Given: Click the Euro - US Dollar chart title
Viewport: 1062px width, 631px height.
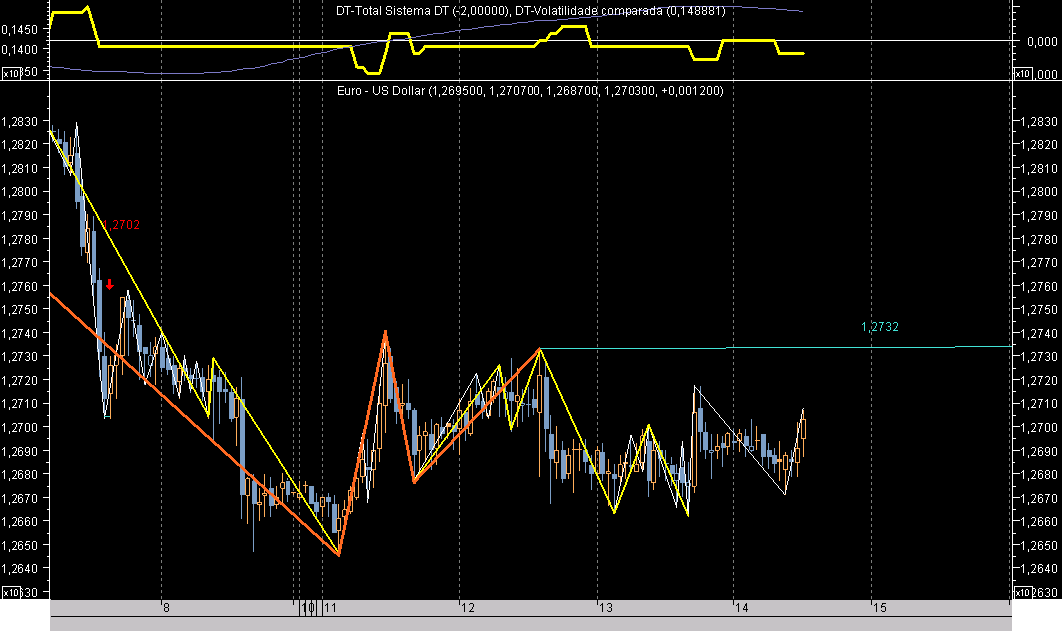Looking at the screenshot, I should click(x=530, y=90).
